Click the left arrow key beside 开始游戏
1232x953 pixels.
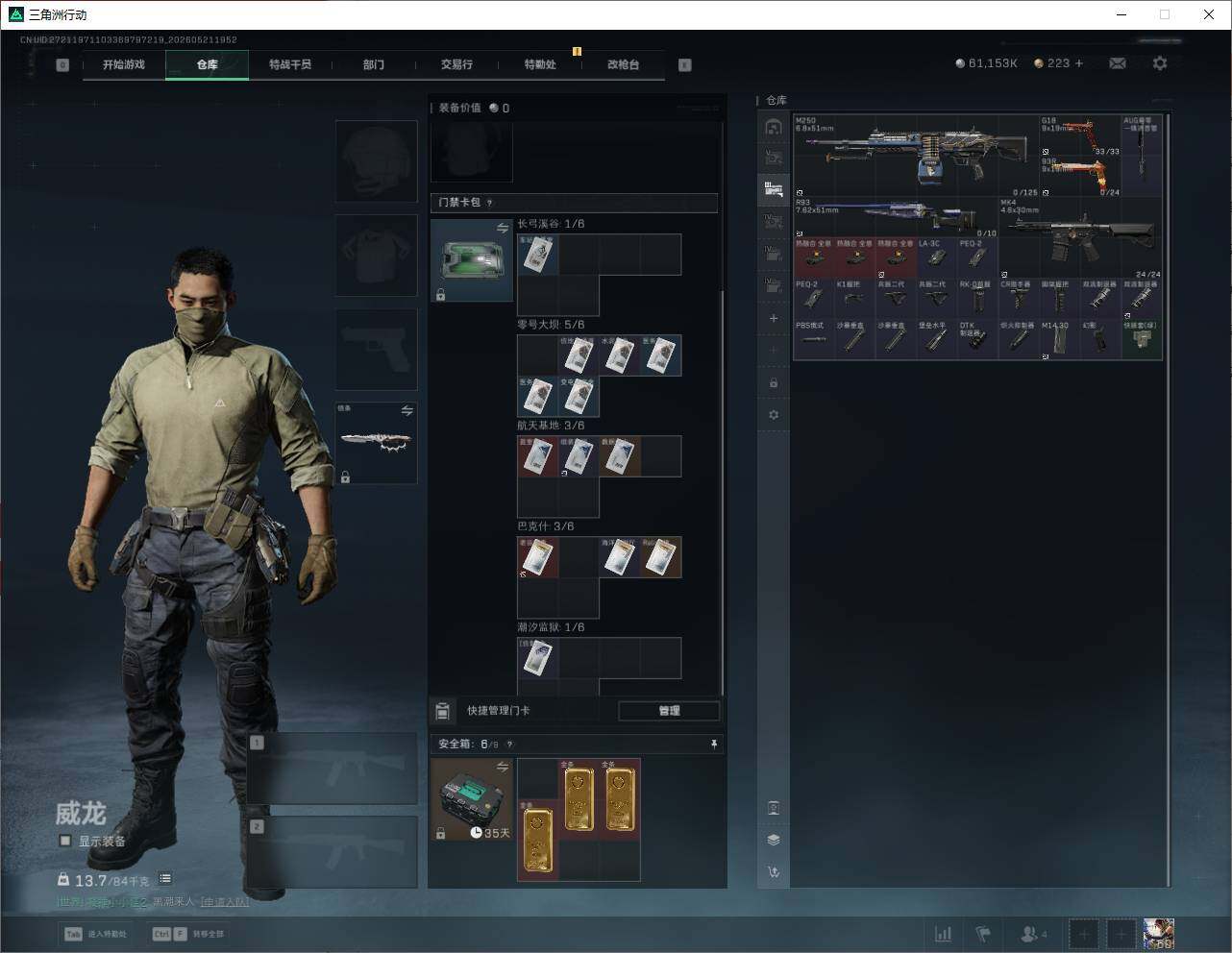point(62,64)
